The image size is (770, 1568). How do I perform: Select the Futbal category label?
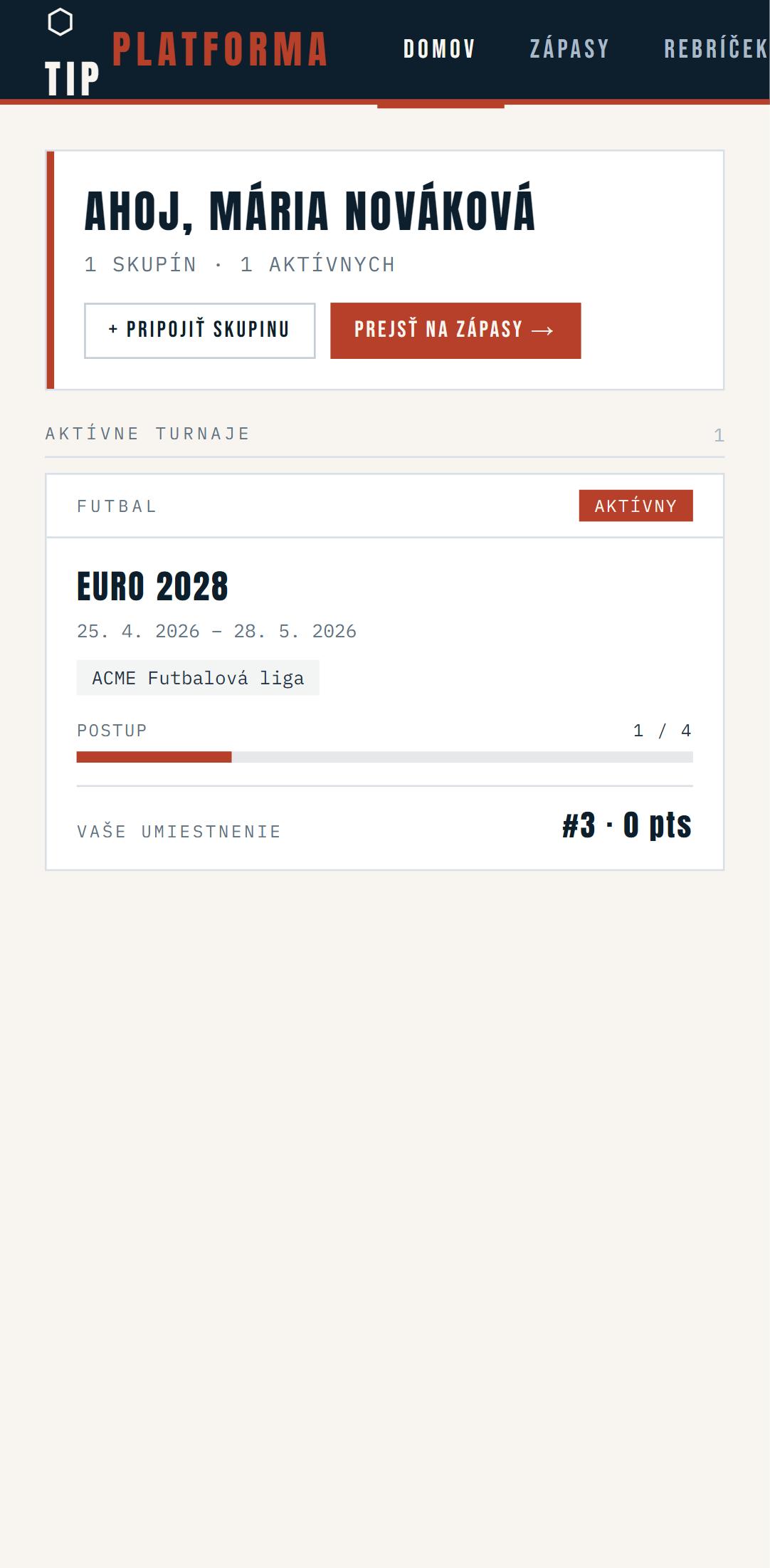click(117, 506)
